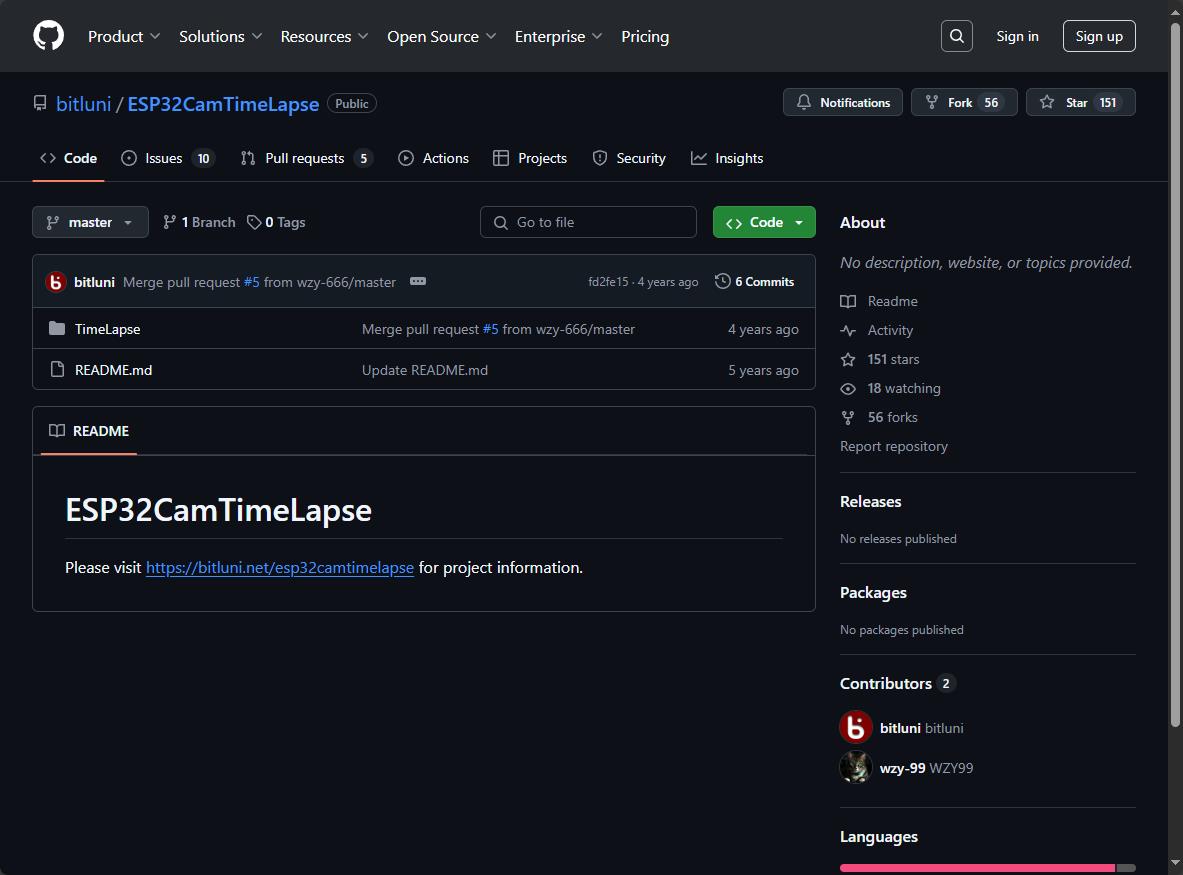Image resolution: width=1183 pixels, height=875 pixels.
Task: Switch to the Insights tab
Action: 727,158
